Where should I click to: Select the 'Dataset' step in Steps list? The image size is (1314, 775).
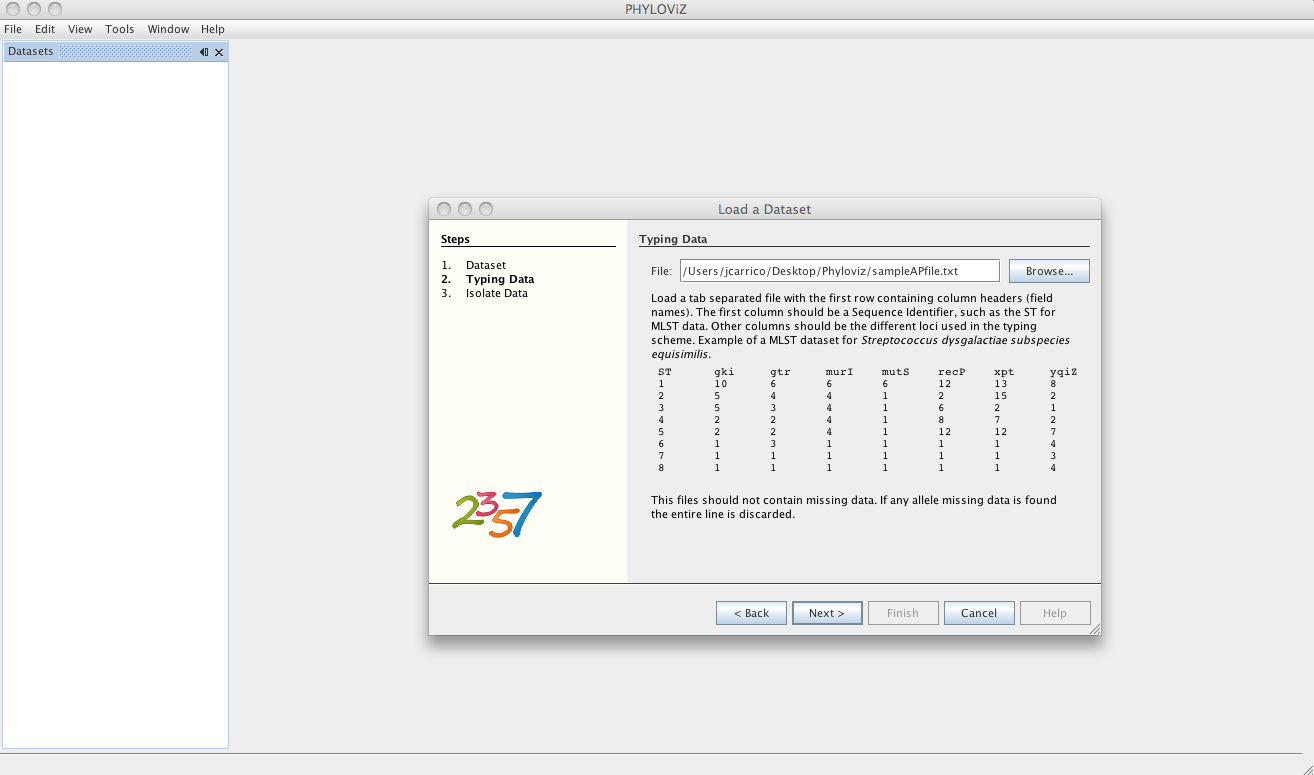click(x=486, y=265)
